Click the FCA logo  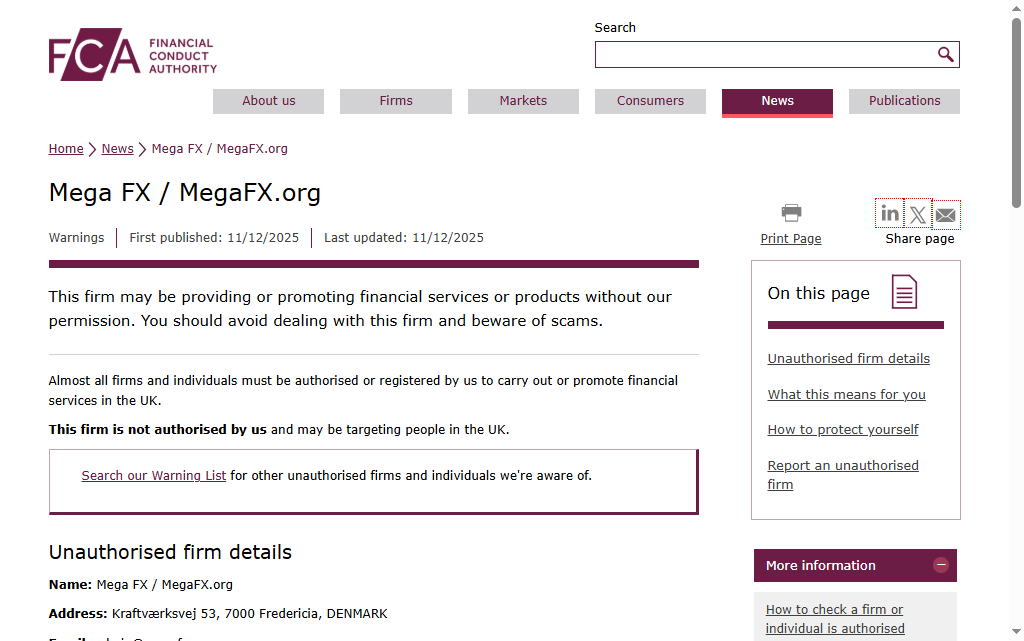click(x=132, y=55)
